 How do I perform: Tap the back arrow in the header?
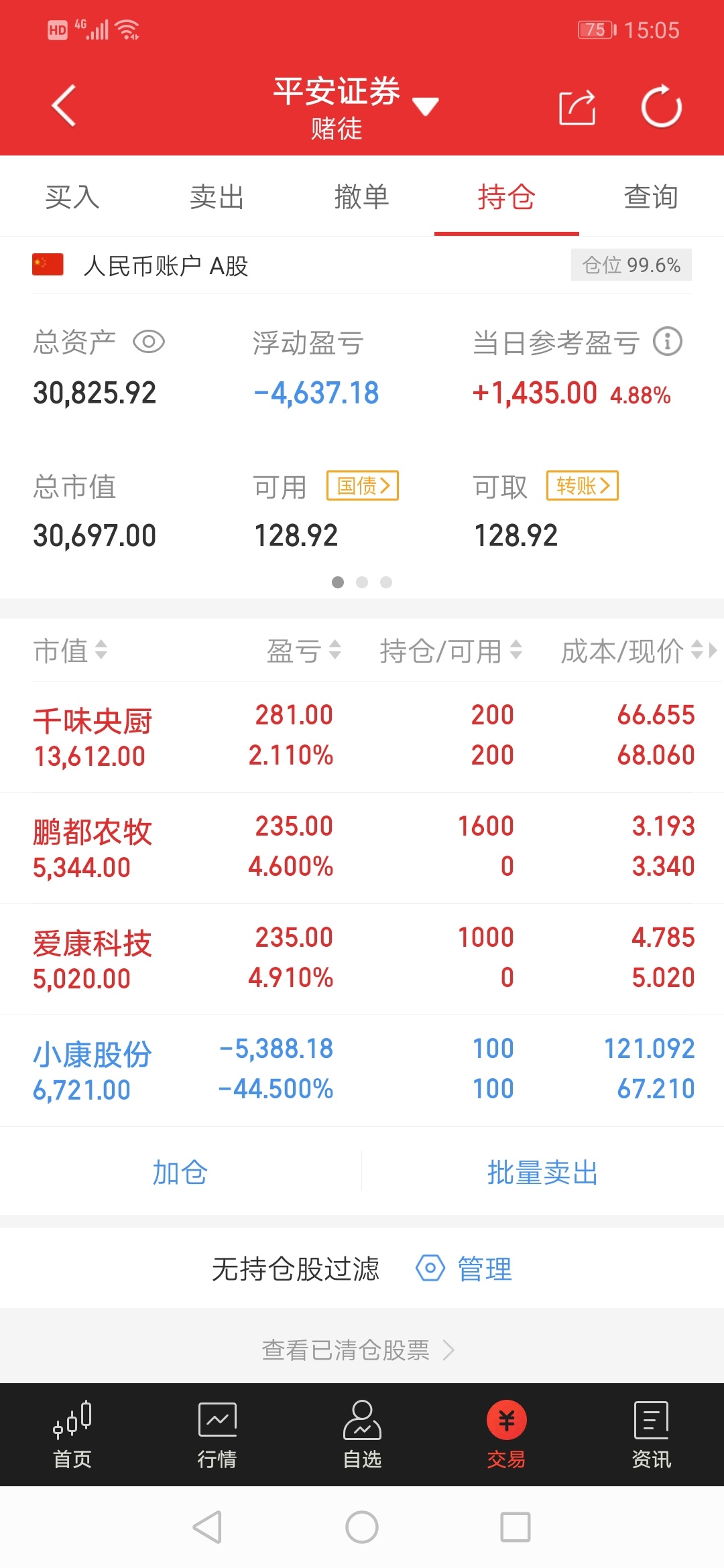click(x=64, y=105)
